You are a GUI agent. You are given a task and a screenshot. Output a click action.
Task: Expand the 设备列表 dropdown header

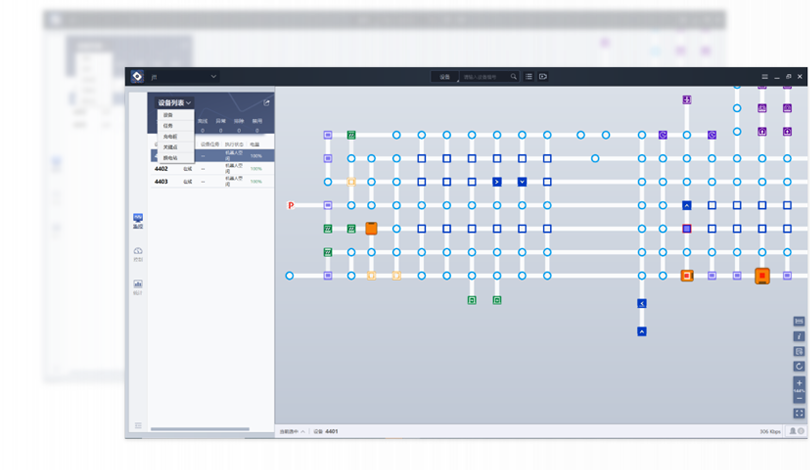pyautogui.click(x=174, y=102)
